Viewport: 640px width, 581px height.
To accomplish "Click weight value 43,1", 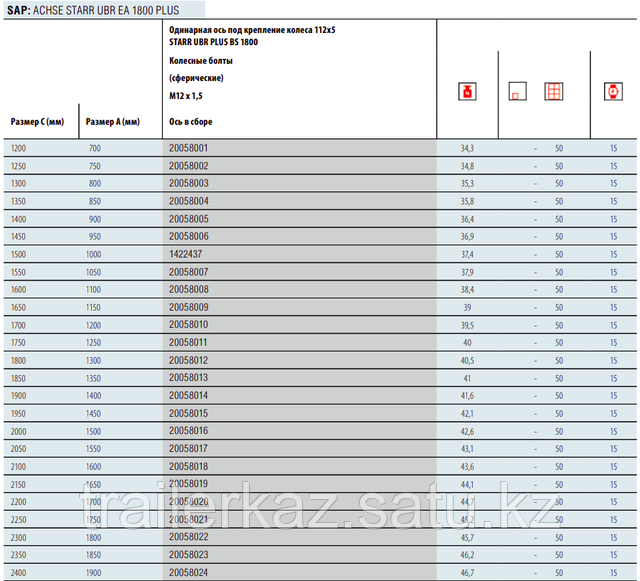I will tap(467, 449).
